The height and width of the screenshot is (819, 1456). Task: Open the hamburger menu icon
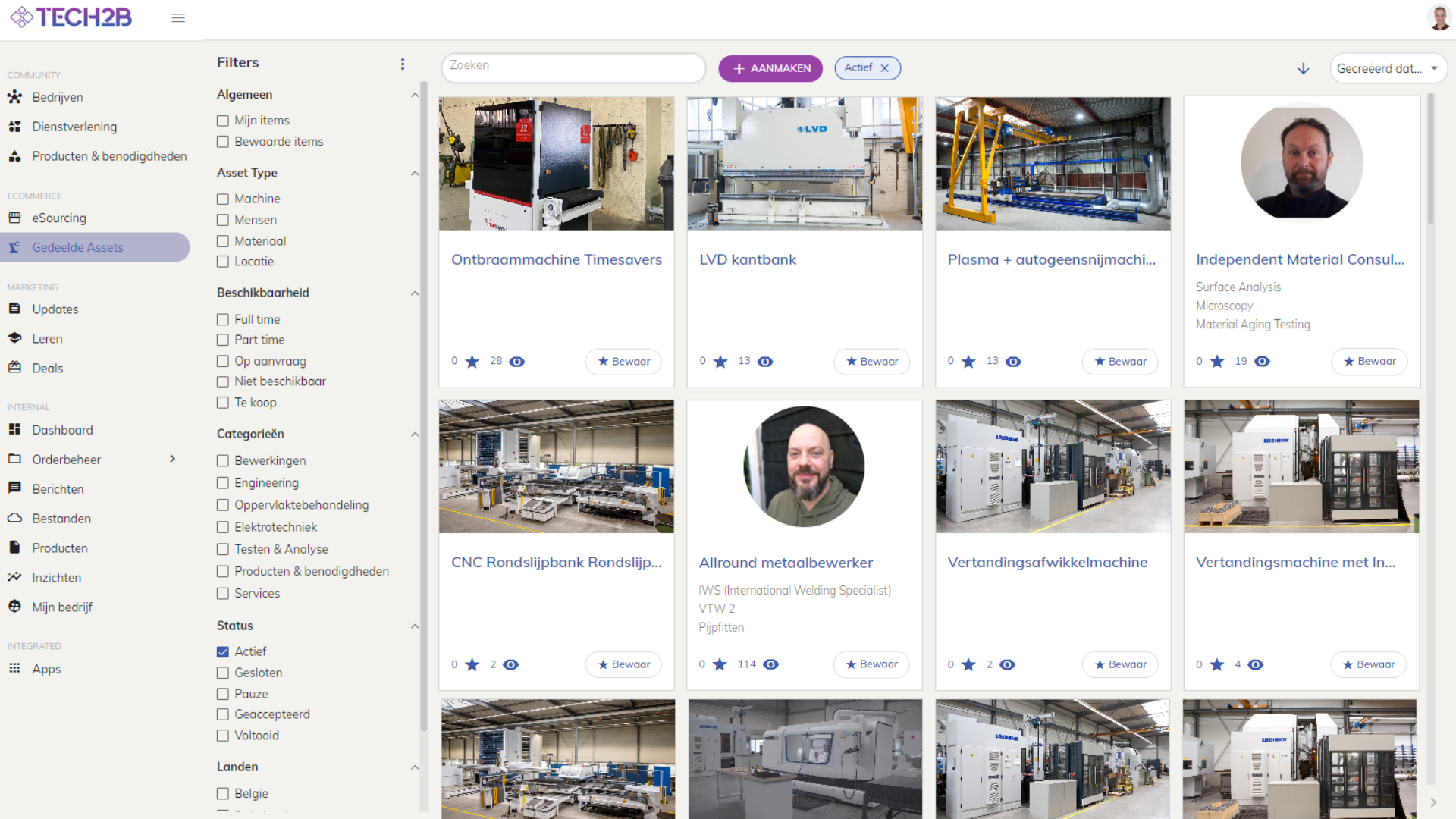(178, 17)
